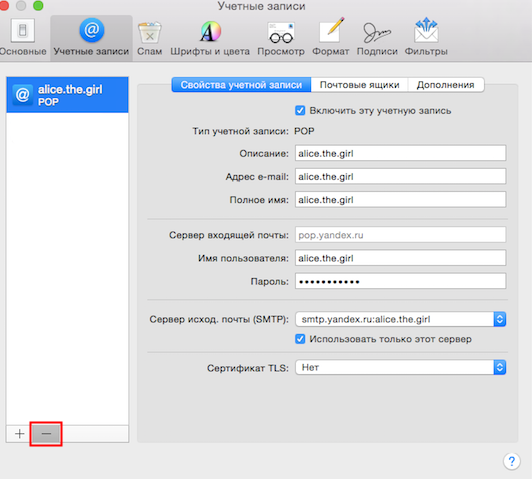Image resolution: width=532 pixels, height=479 pixels.
Task: Open the Основные preferences pane
Action: coord(22,37)
